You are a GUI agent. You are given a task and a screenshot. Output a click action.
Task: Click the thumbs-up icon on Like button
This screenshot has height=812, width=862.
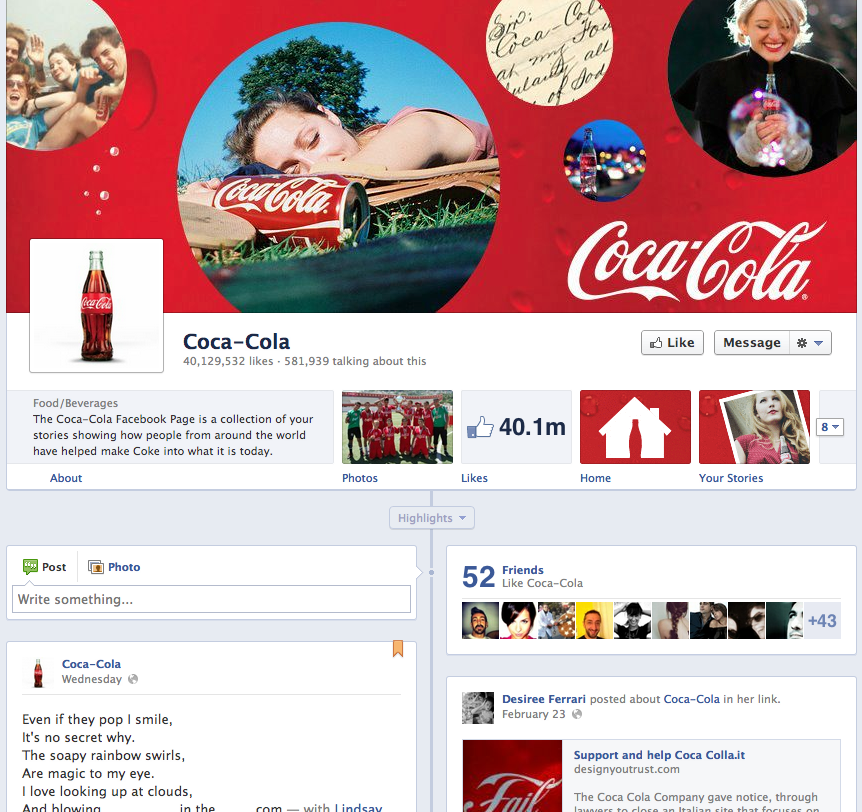pyautogui.click(x=656, y=343)
